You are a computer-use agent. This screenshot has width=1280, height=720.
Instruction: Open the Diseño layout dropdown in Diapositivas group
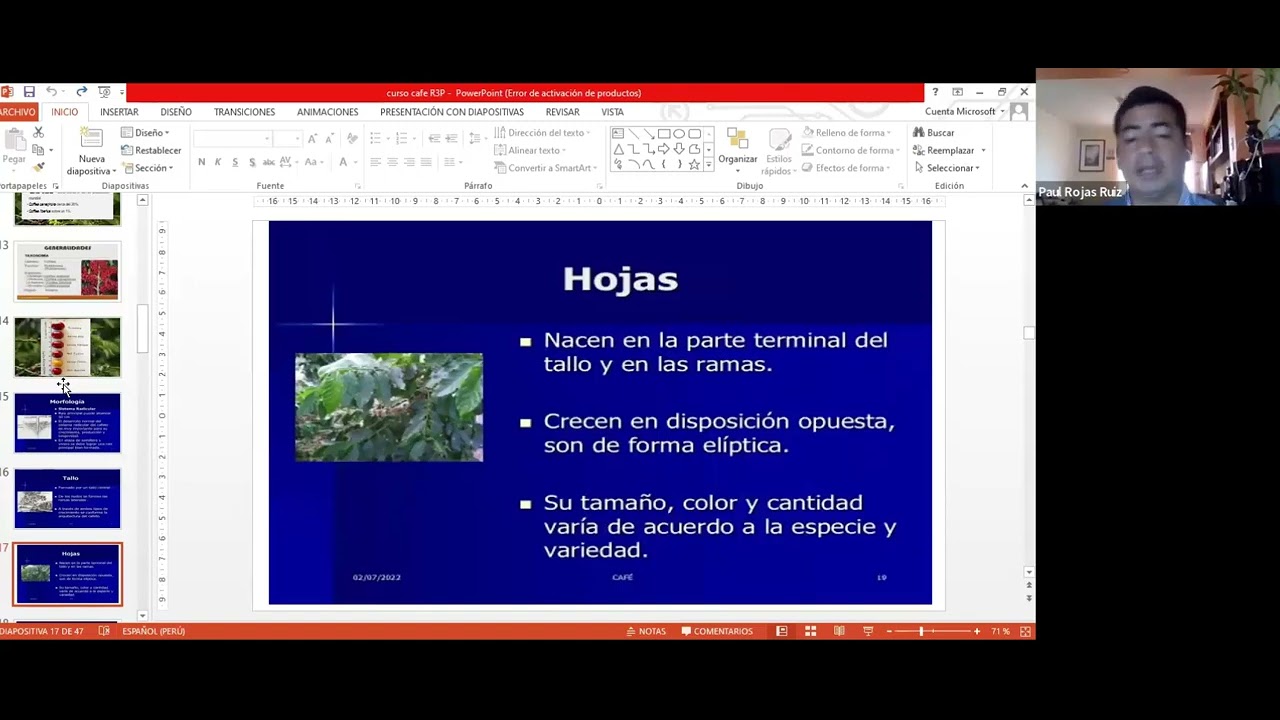pyautogui.click(x=145, y=132)
